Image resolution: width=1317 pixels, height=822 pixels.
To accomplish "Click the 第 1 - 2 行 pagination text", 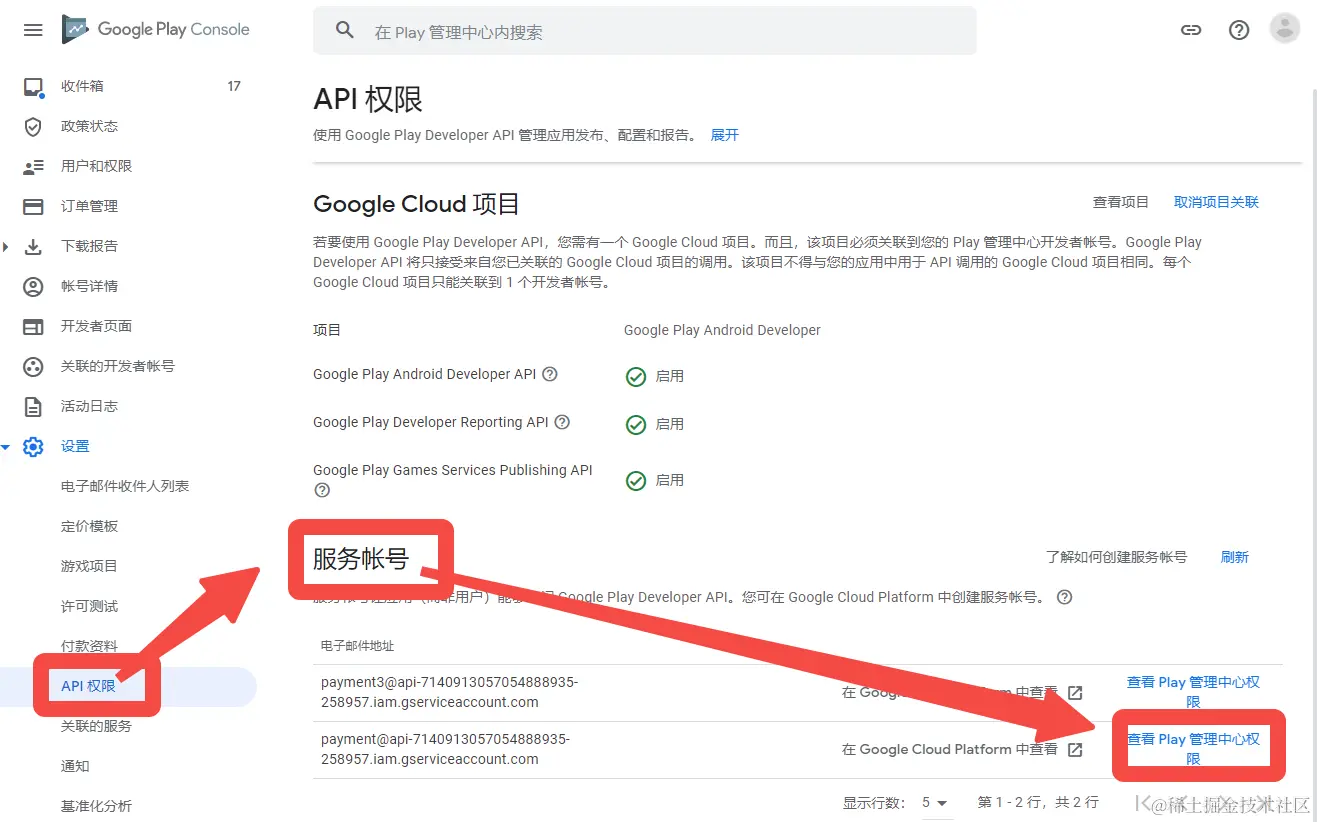I will (x=1038, y=802).
